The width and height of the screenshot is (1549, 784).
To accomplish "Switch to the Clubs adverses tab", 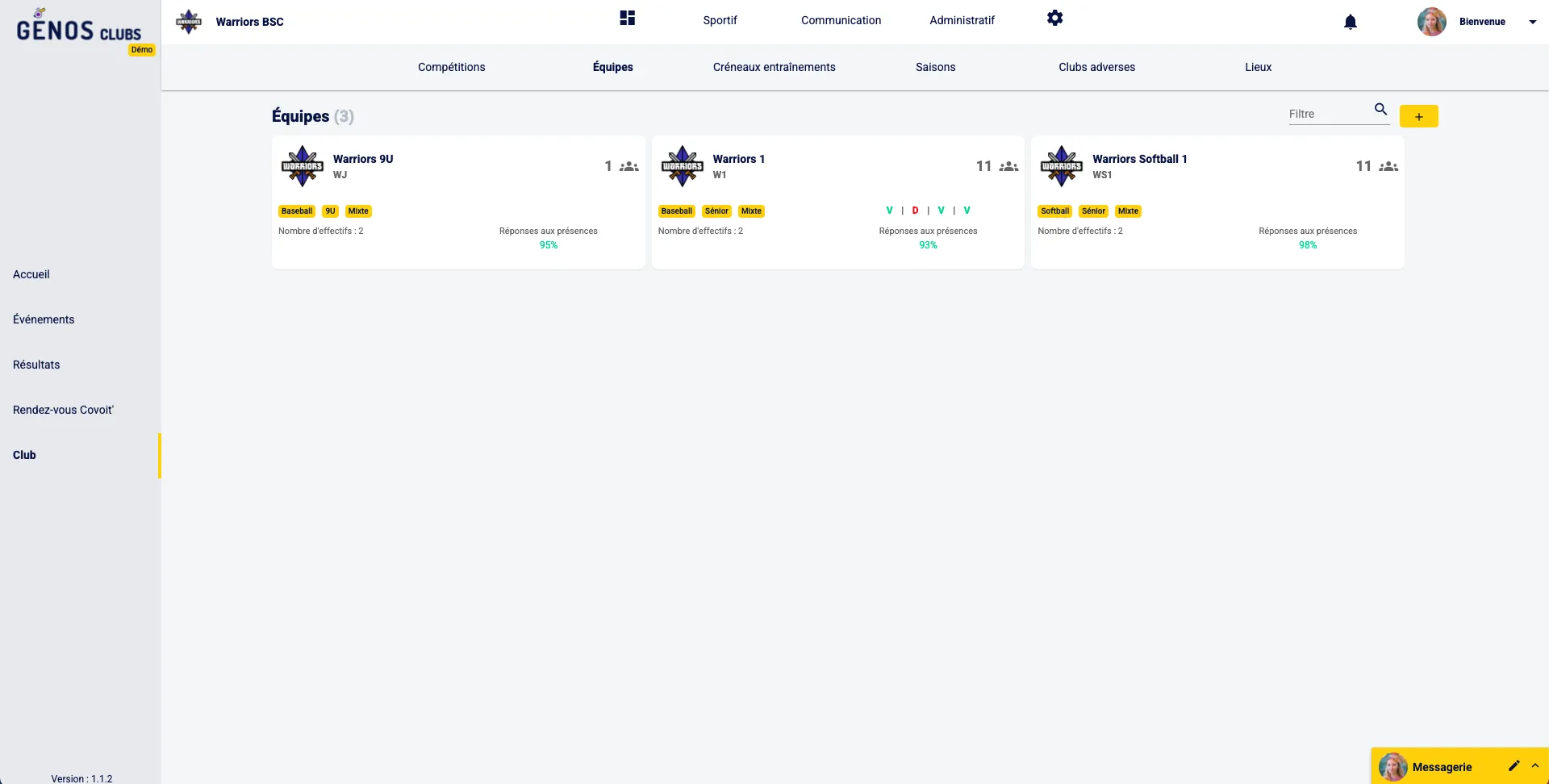I will tap(1096, 67).
